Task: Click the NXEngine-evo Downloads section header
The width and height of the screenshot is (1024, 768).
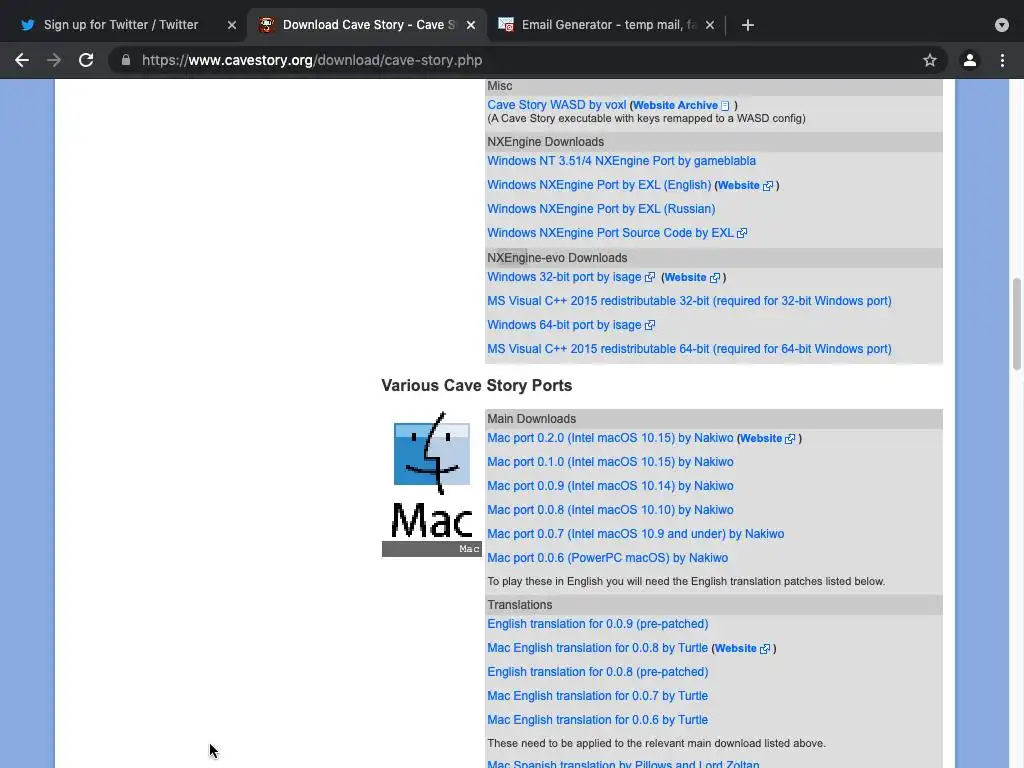Action: pos(714,258)
